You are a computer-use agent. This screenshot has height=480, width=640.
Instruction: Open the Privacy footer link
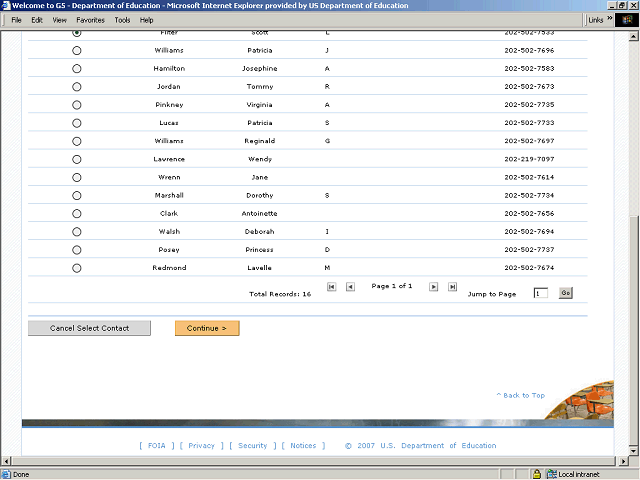click(202, 445)
